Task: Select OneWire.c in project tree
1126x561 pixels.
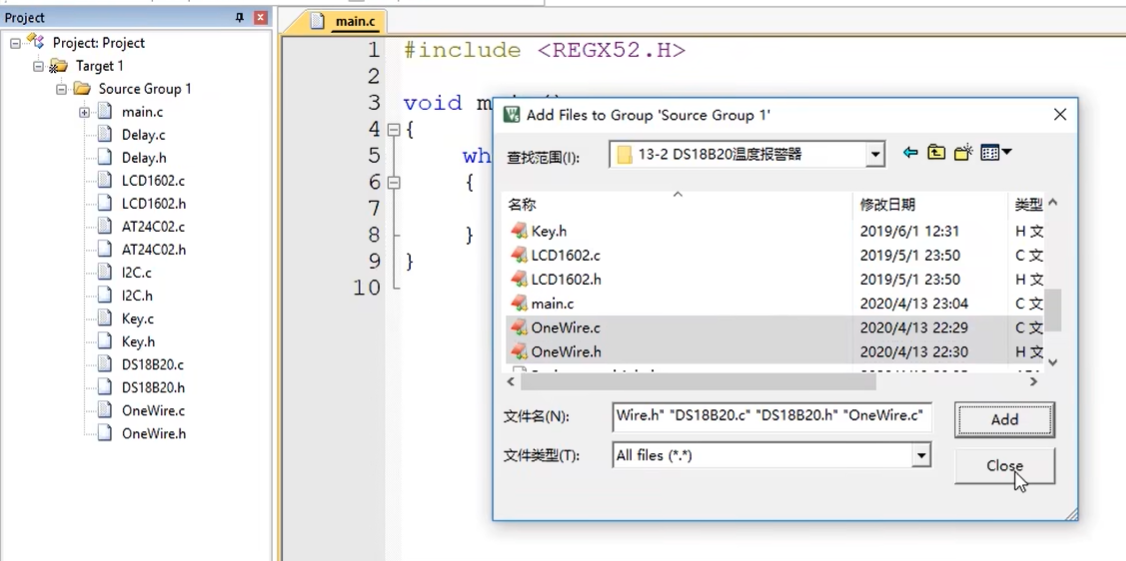Action: tap(153, 411)
